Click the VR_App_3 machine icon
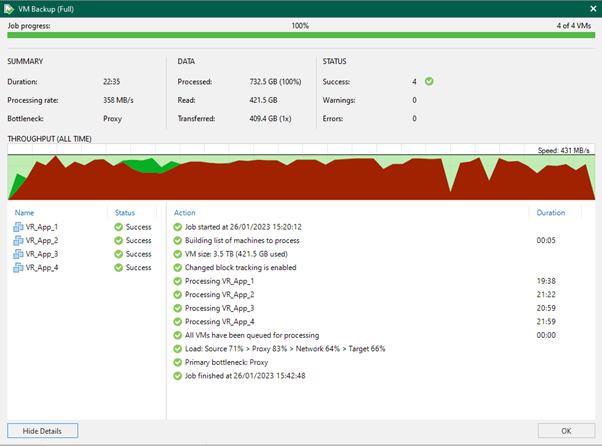 tap(18, 254)
